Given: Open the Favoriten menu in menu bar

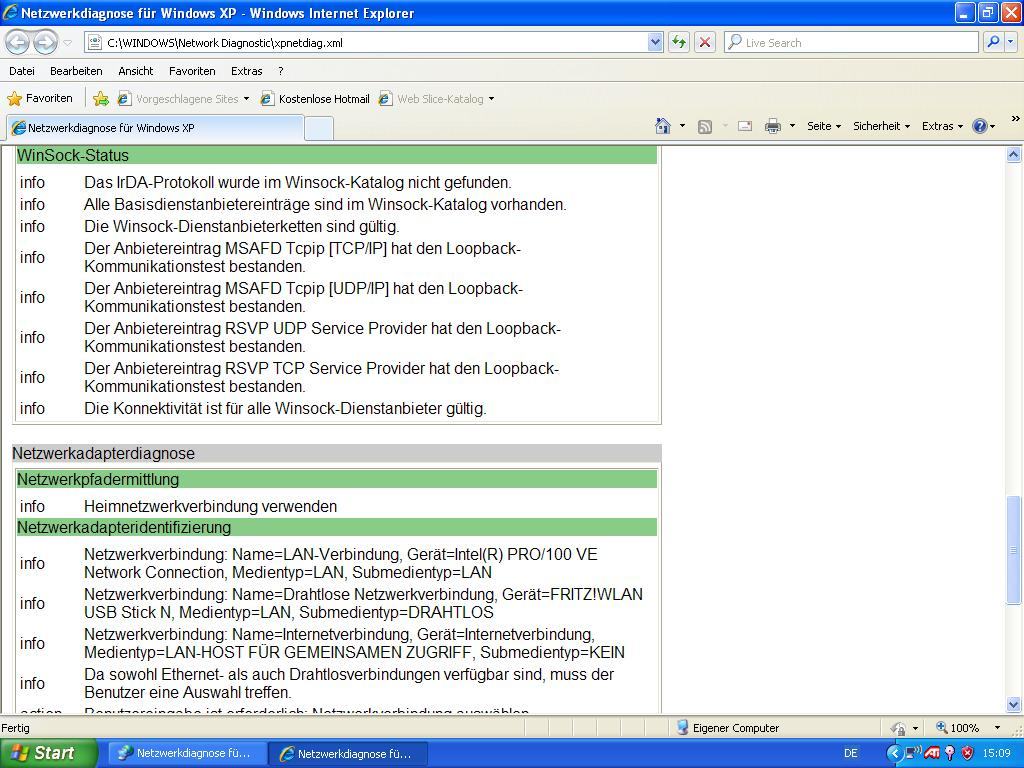Looking at the screenshot, I should [x=191, y=71].
